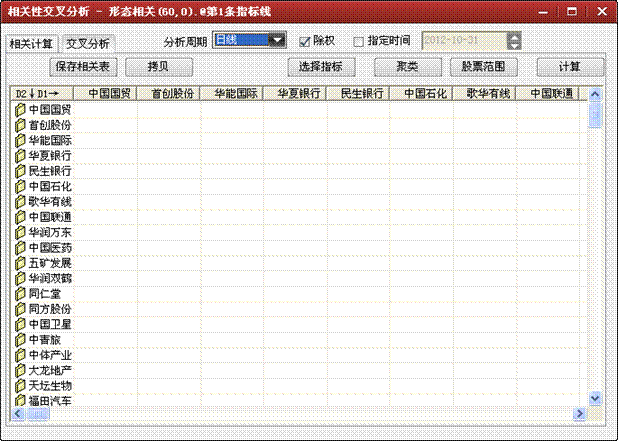The image size is (618, 441).
Task: Click the folder icon beside 中国联通 row
Action: 20,217
